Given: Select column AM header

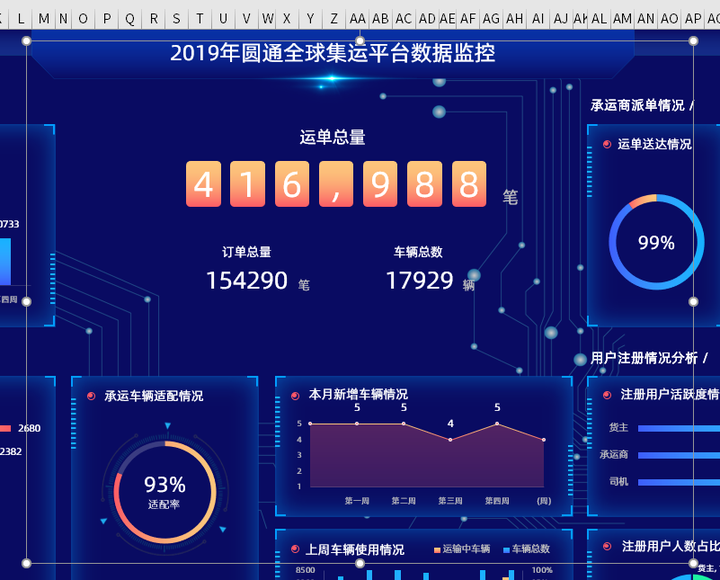Looking at the screenshot, I should coord(623,19).
